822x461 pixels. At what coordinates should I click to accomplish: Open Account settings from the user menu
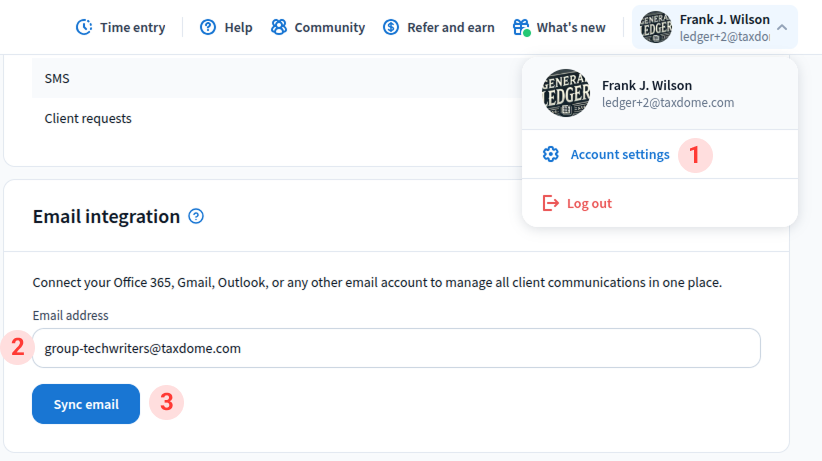619,154
